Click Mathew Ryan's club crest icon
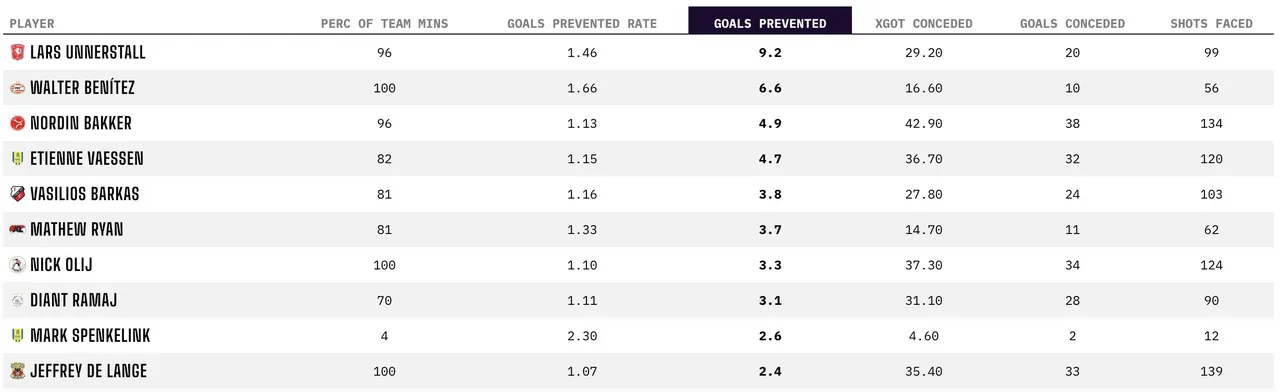Screen dimensions: 1280x392 17,230
